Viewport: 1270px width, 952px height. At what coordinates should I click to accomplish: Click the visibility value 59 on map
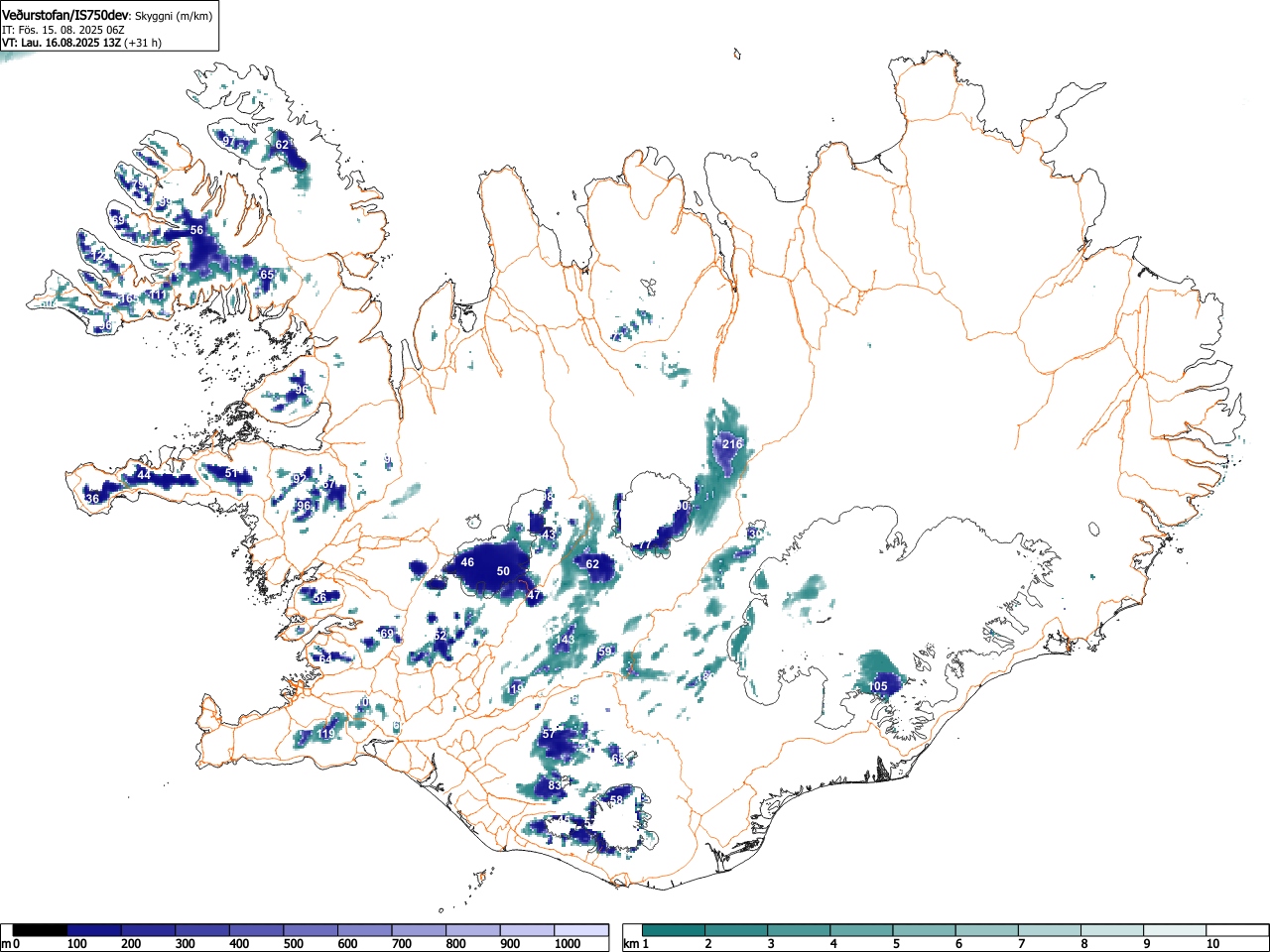pos(605,651)
